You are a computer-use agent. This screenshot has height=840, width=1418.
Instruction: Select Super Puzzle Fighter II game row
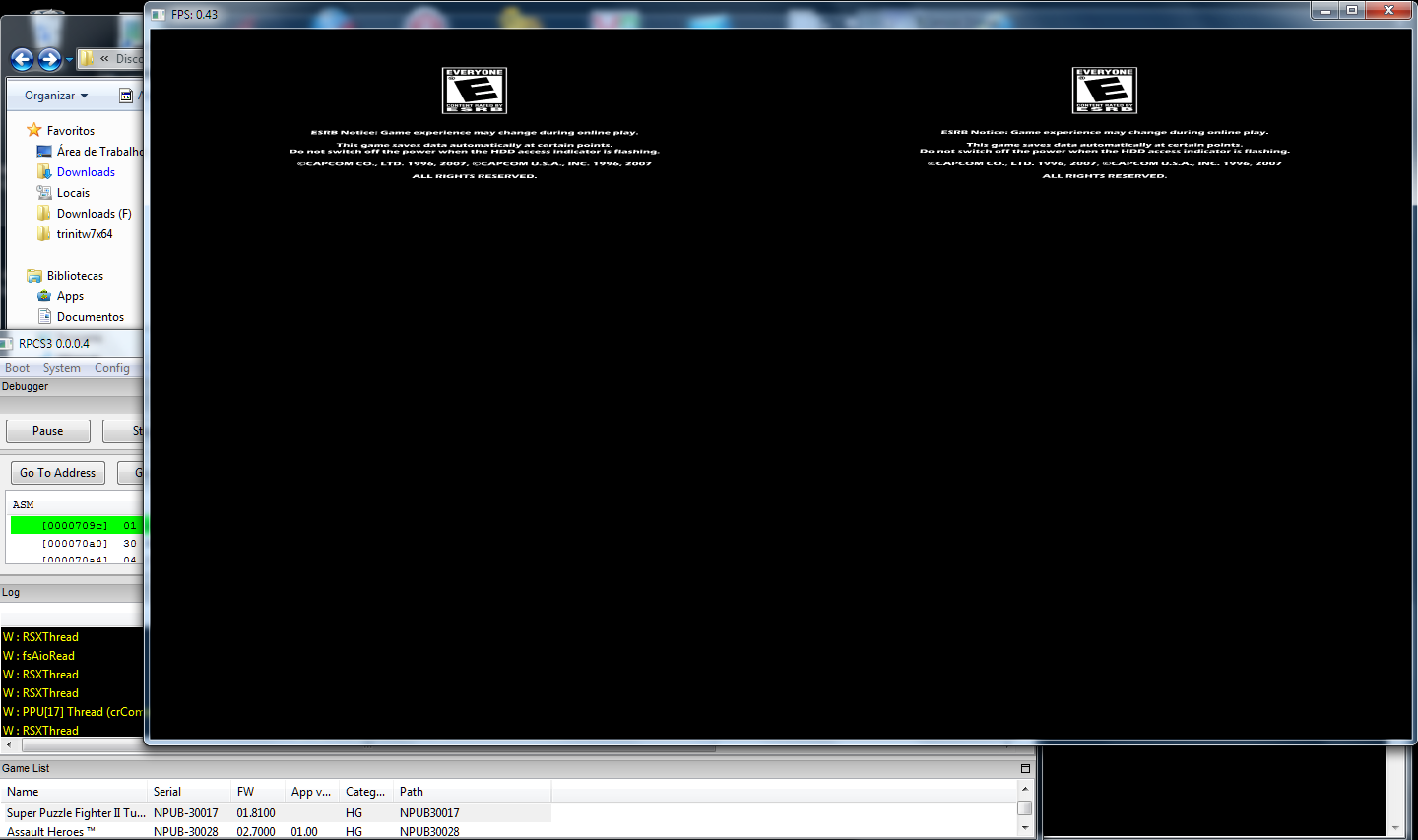pos(76,813)
